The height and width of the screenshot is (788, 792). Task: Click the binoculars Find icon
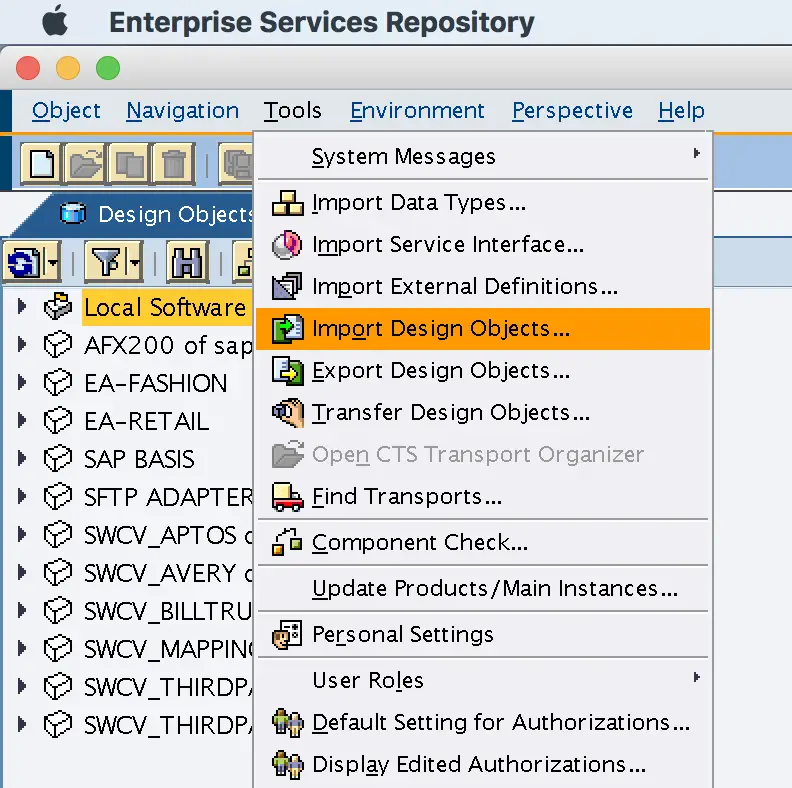click(187, 262)
